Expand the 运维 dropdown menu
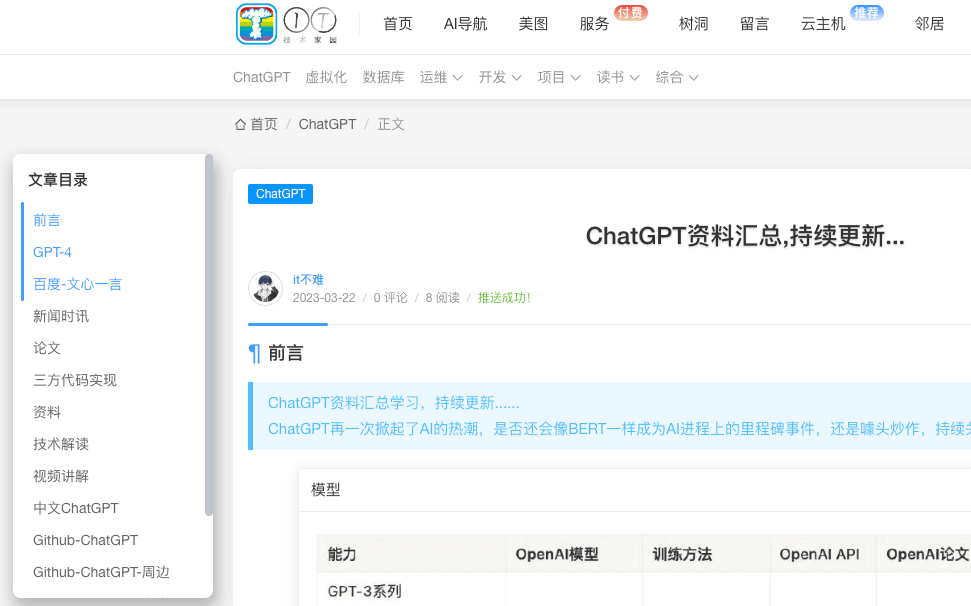Screen dimensions: 971x606 [441, 77]
